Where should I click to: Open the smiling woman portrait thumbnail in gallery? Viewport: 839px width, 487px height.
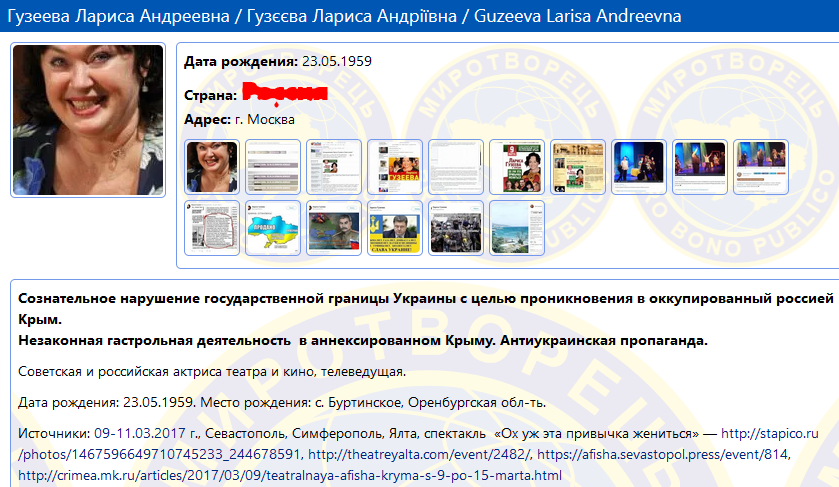point(212,167)
